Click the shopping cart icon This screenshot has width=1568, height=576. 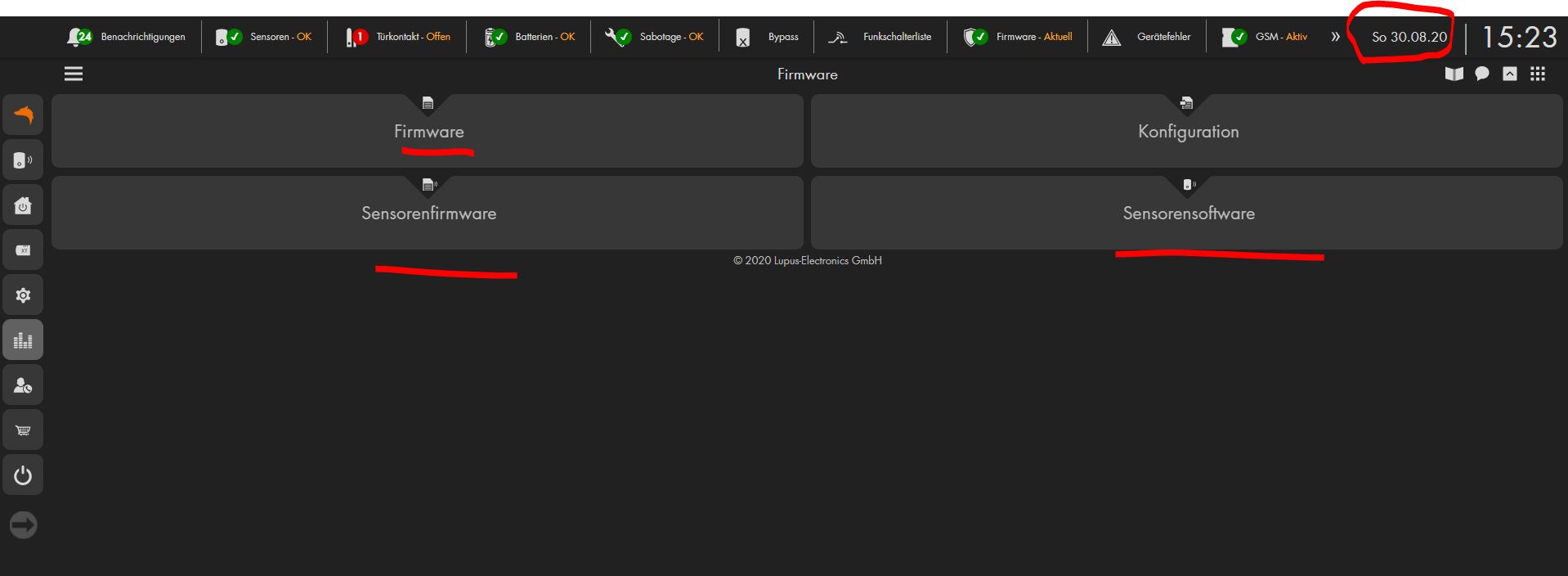(23, 430)
